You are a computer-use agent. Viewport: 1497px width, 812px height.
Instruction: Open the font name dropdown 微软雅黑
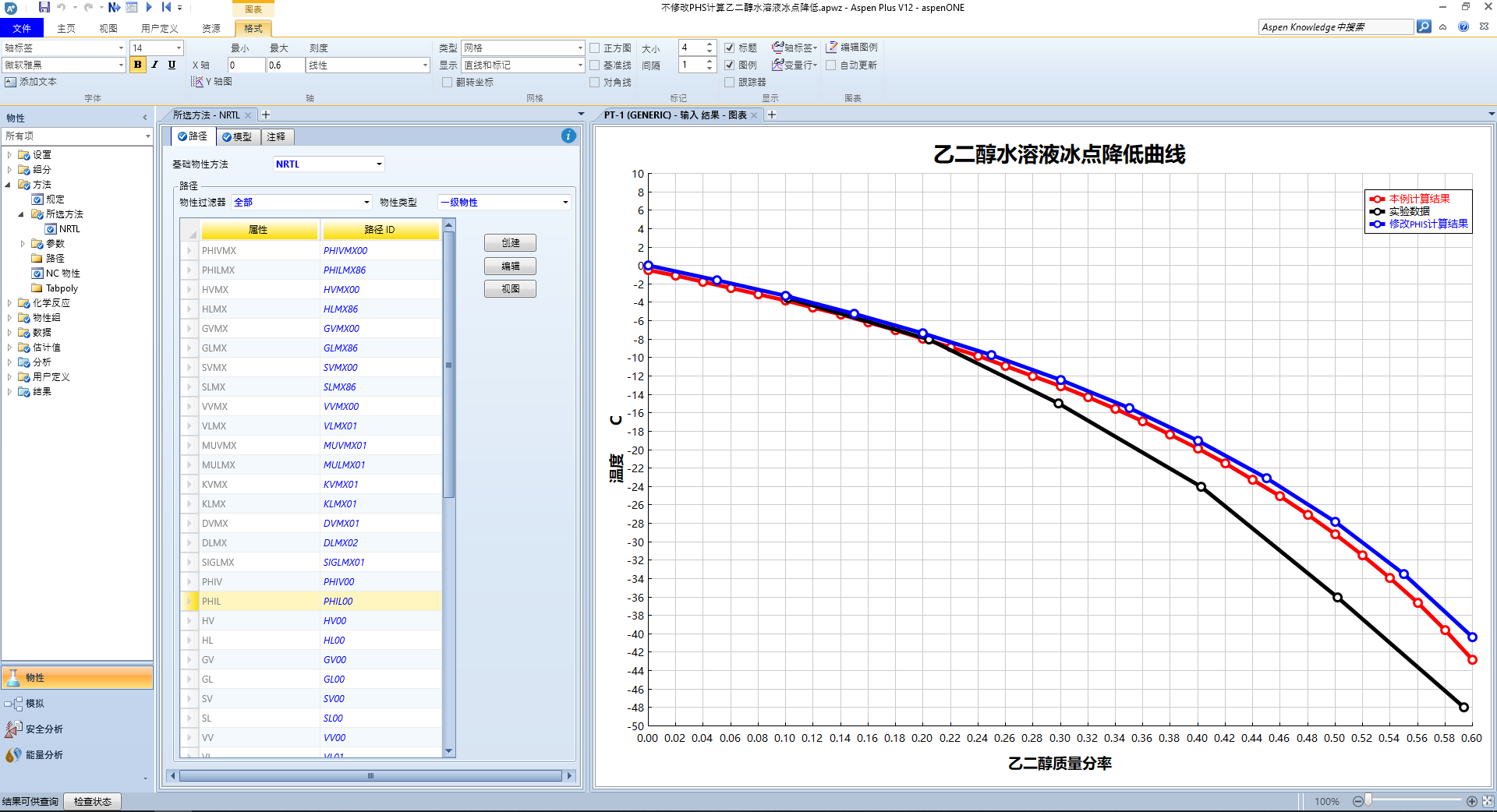pos(64,65)
